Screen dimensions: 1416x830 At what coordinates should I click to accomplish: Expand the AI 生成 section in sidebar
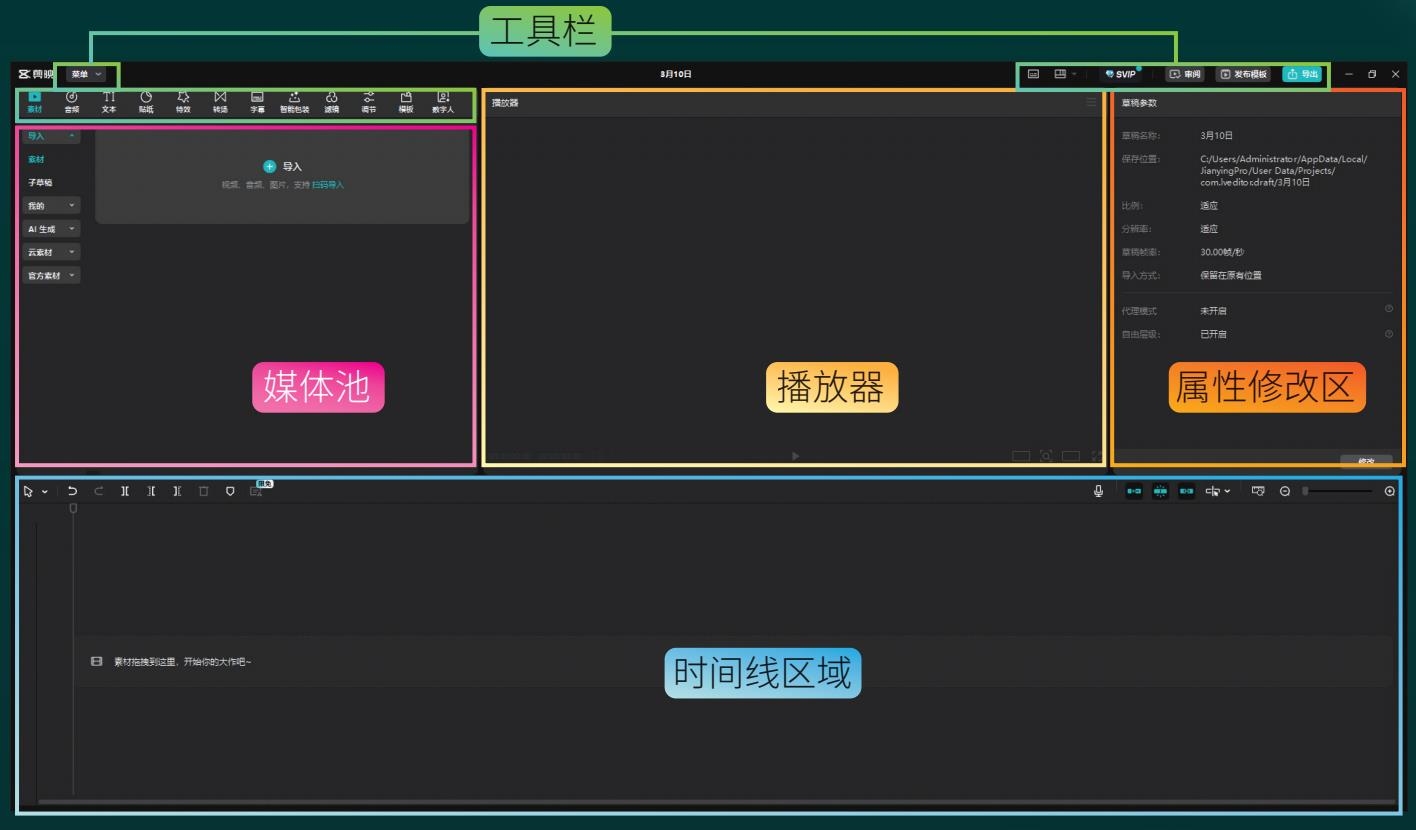point(51,229)
